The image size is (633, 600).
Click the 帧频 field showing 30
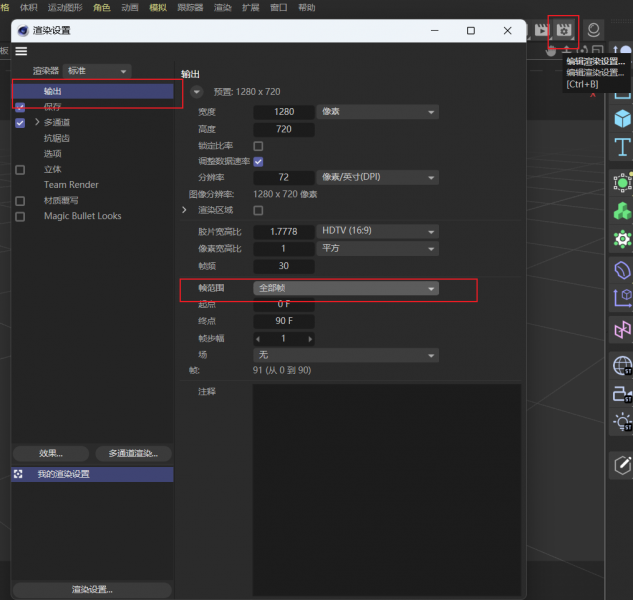pos(284,266)
